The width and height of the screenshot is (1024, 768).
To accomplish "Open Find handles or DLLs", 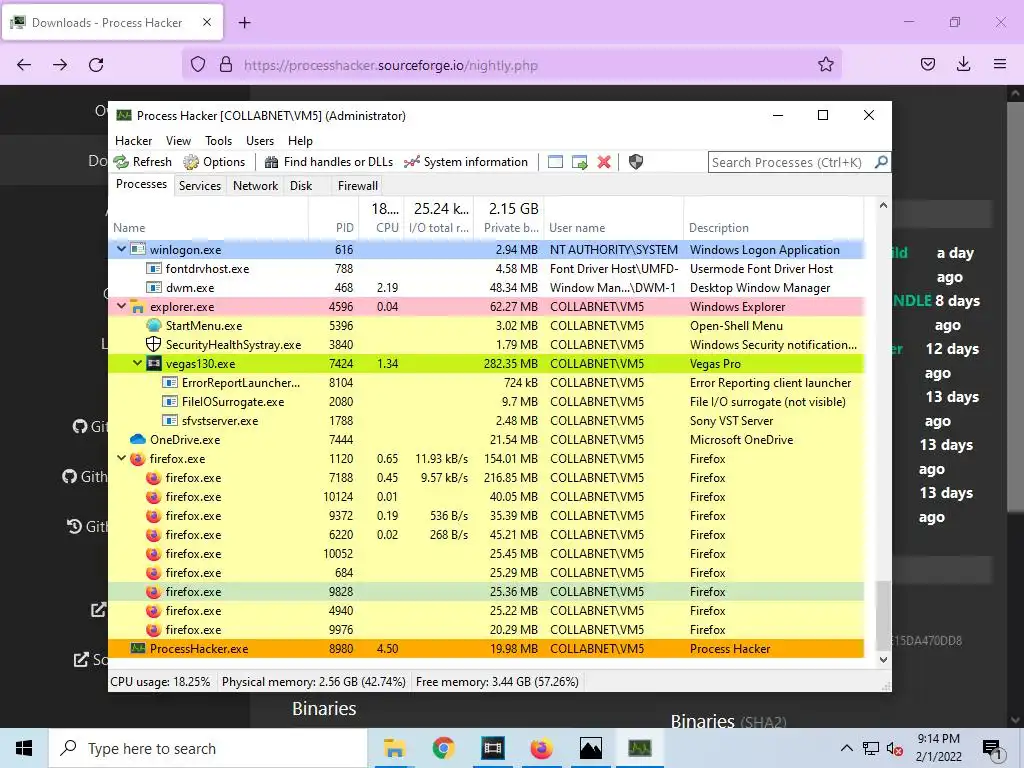I will coord(328,162).
